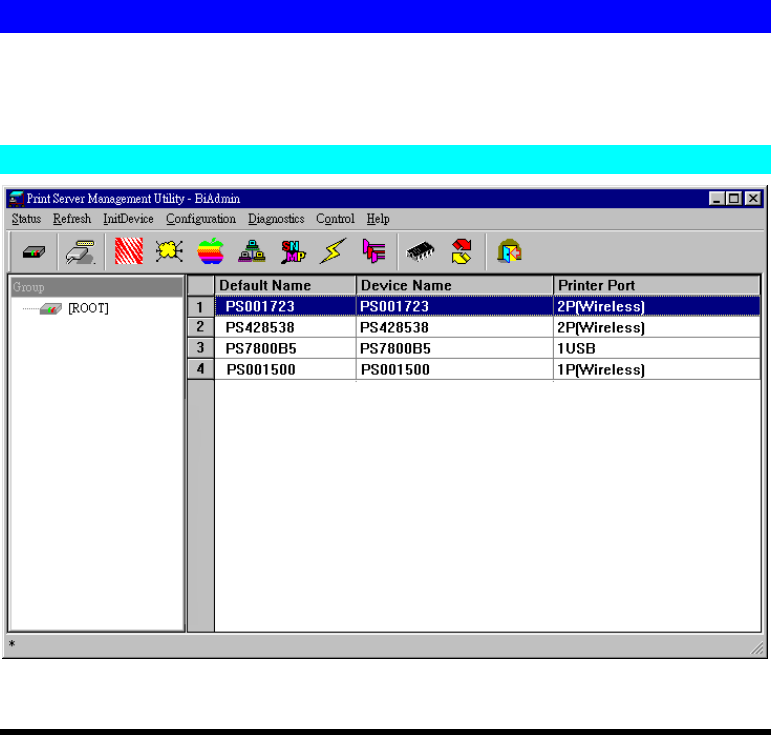
Task: Click 2P(Wireless) port in PS428538 row
Action: 657,327
